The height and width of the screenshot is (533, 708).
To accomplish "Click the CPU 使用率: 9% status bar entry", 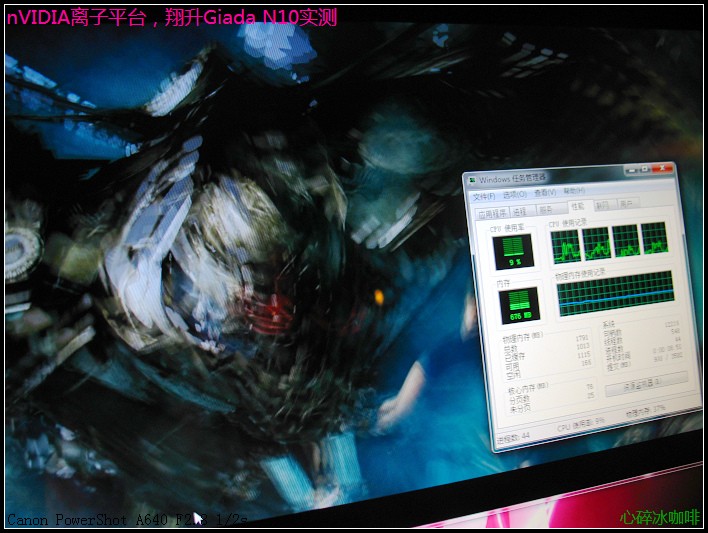I will pos(581,425).
